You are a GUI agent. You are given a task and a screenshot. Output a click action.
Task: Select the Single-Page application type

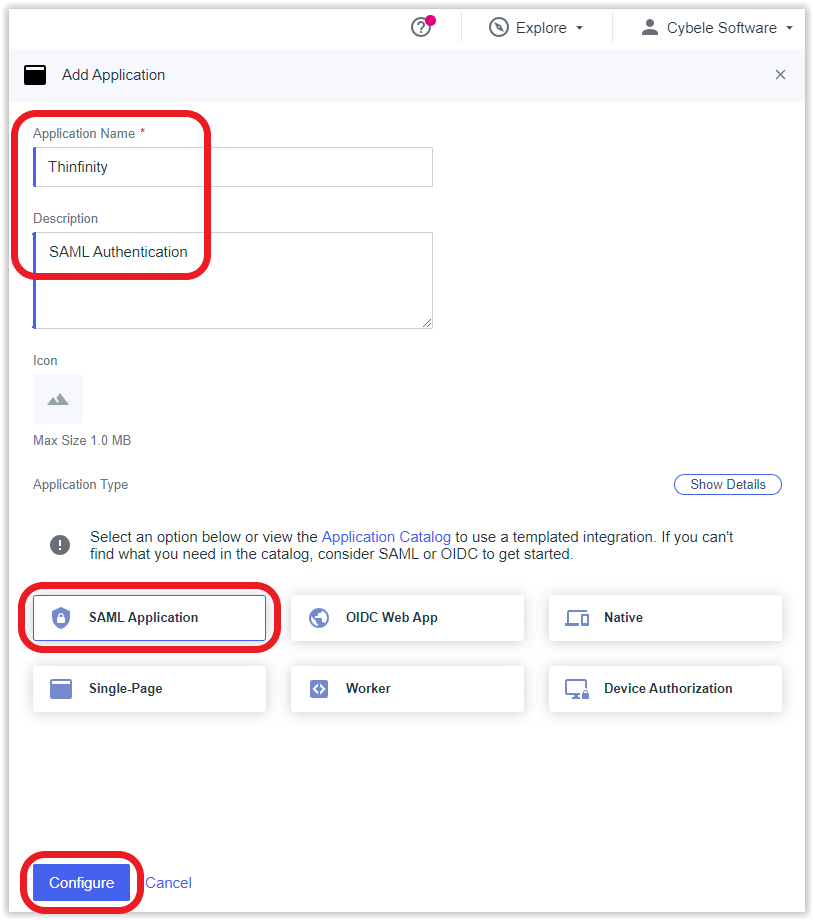coord(150,688)
